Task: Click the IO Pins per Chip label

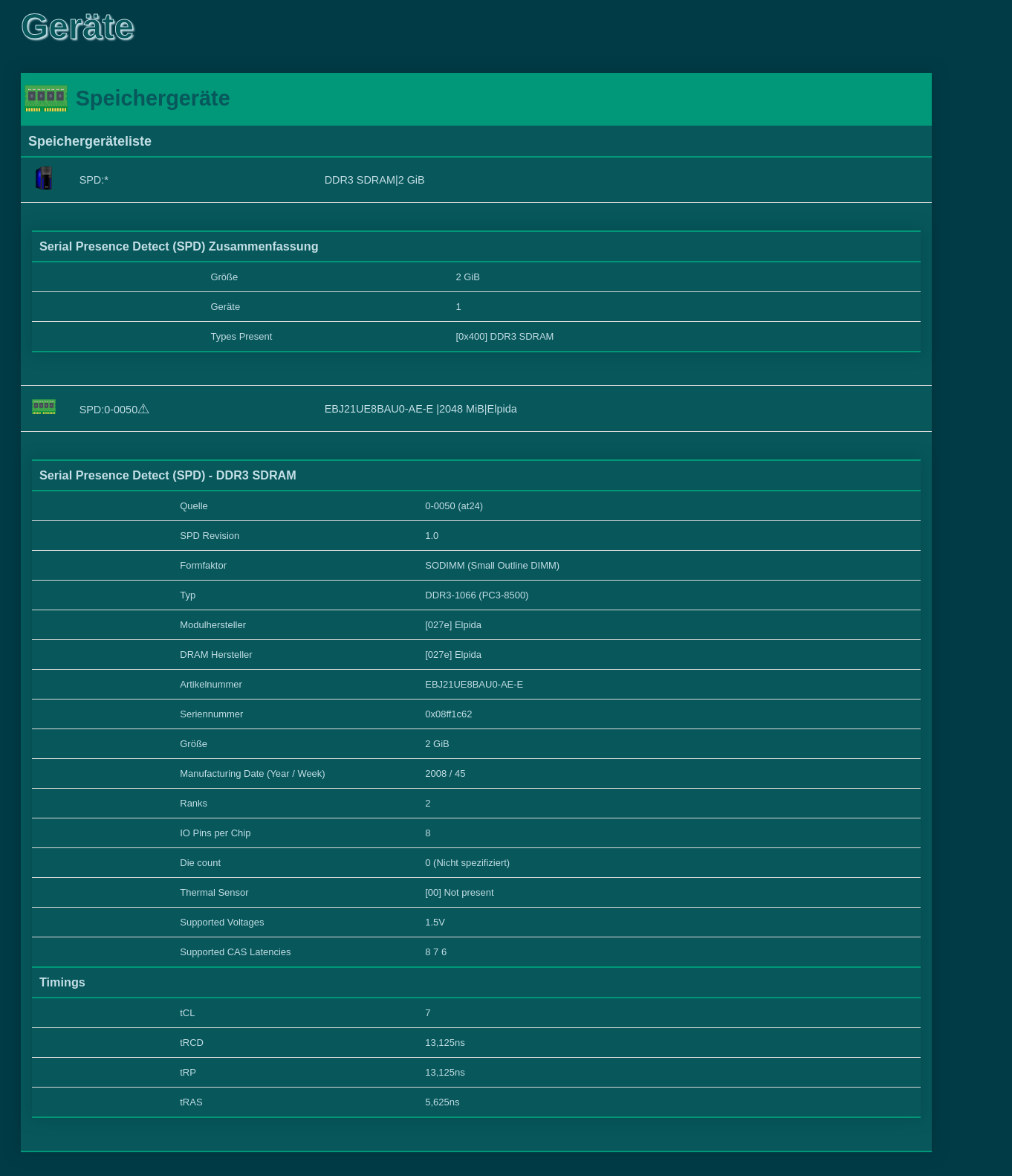Action: (x=215, y=833)
